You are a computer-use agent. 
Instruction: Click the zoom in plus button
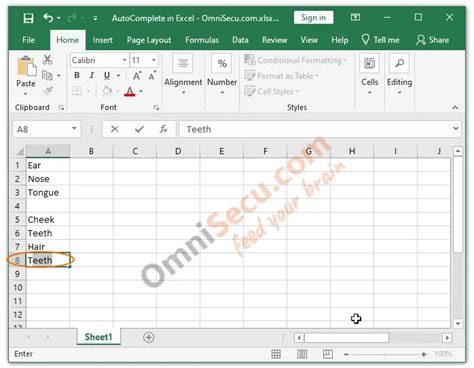424,354
